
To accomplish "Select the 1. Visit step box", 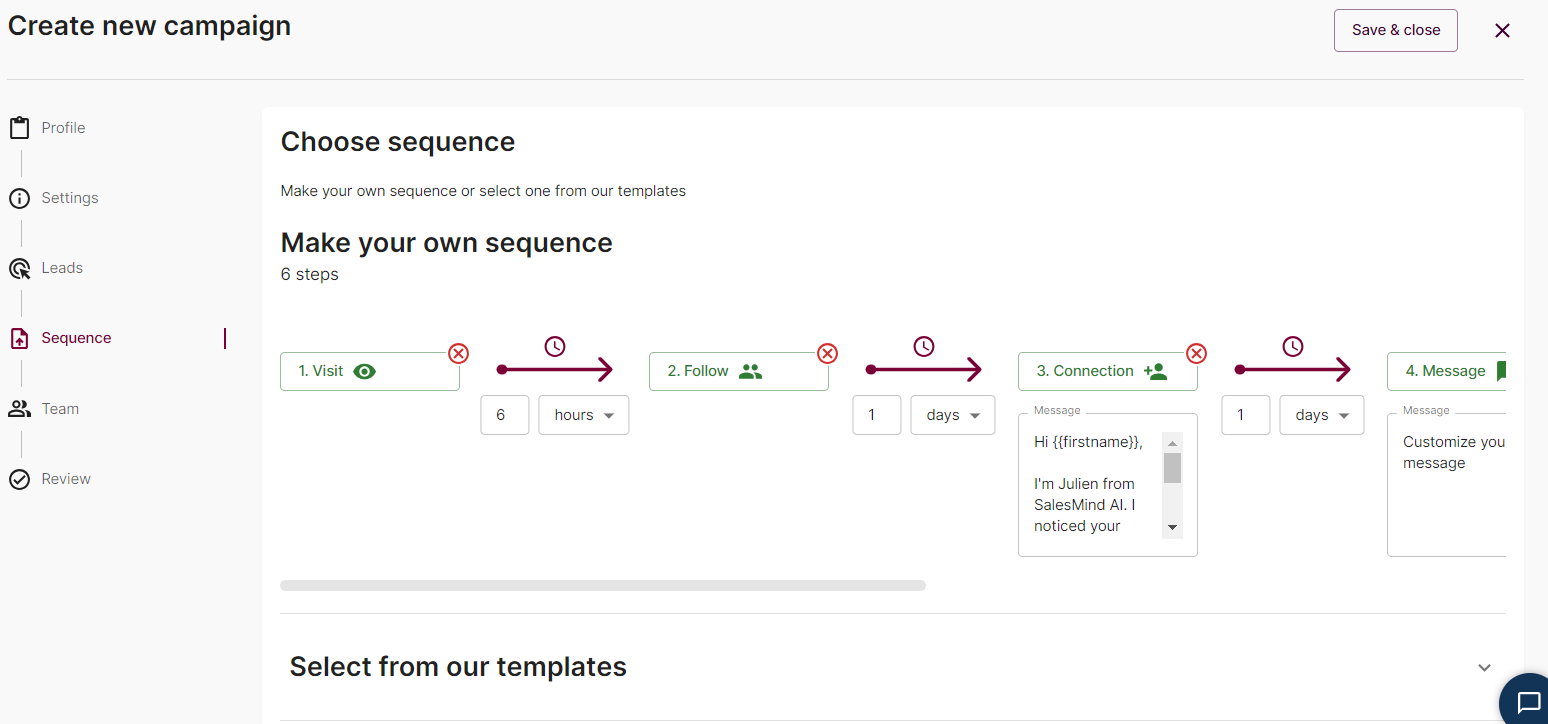I will [x=370, y=371].
